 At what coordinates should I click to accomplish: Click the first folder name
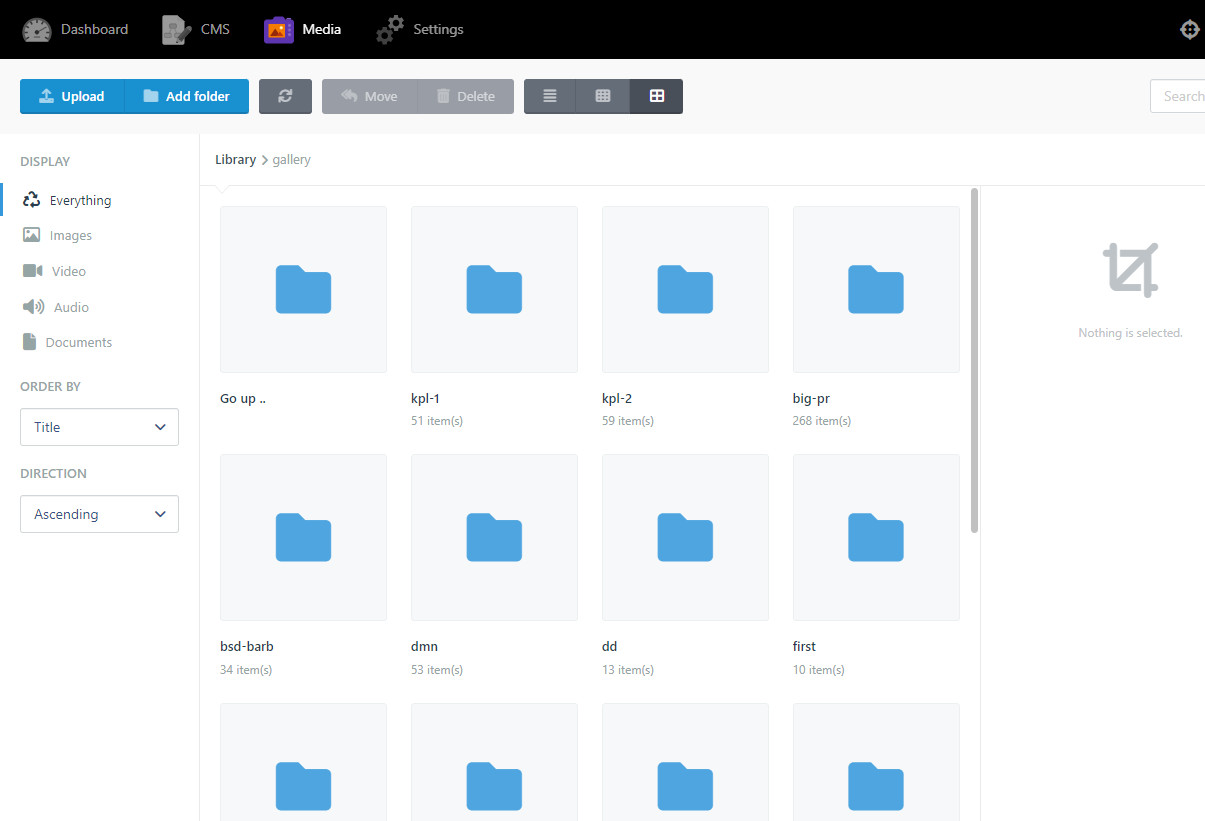(804, 646)
